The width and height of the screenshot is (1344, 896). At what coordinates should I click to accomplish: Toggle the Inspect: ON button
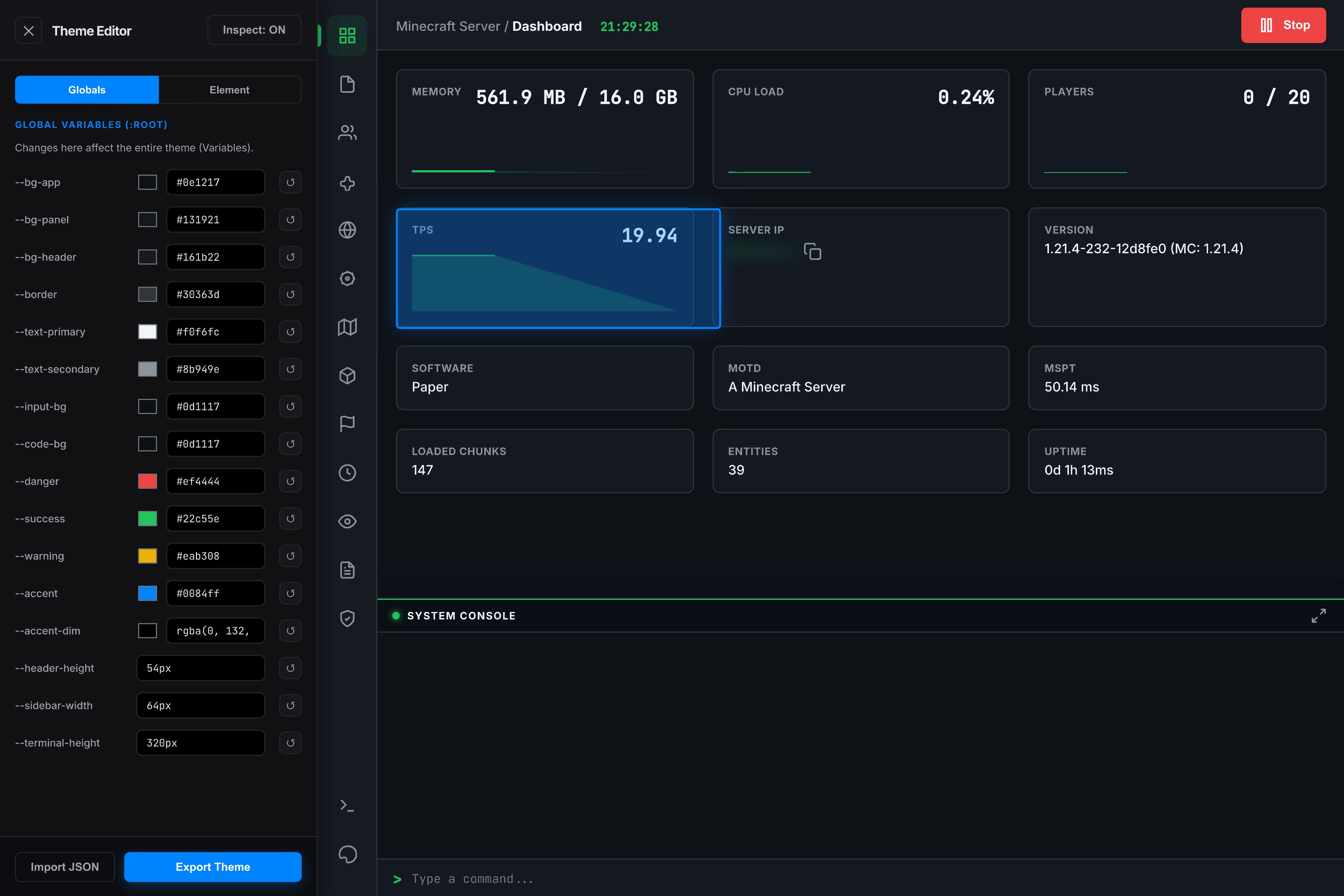pyautogui.click(x=254, y=30)
